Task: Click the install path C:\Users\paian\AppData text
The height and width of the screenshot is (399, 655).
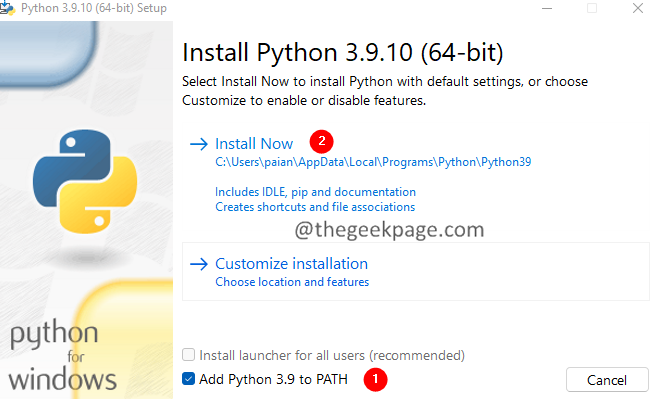Action: (x=373, y=162)
